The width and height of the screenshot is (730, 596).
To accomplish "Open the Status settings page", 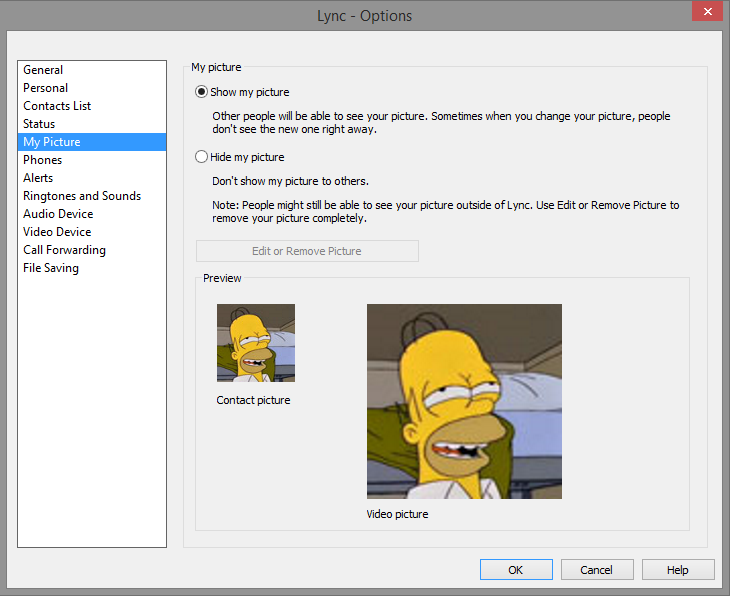I will point(92,124).
